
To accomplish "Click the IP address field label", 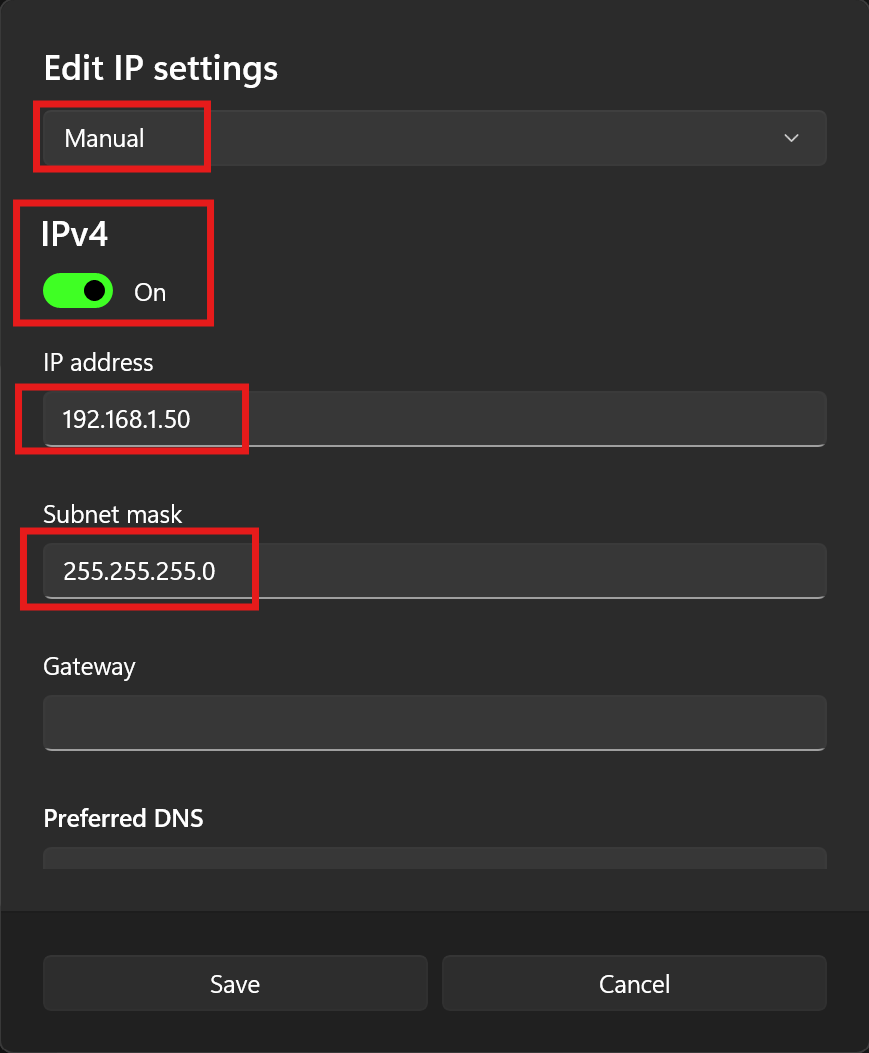I will pyautogui.click(x=98, y=363).
